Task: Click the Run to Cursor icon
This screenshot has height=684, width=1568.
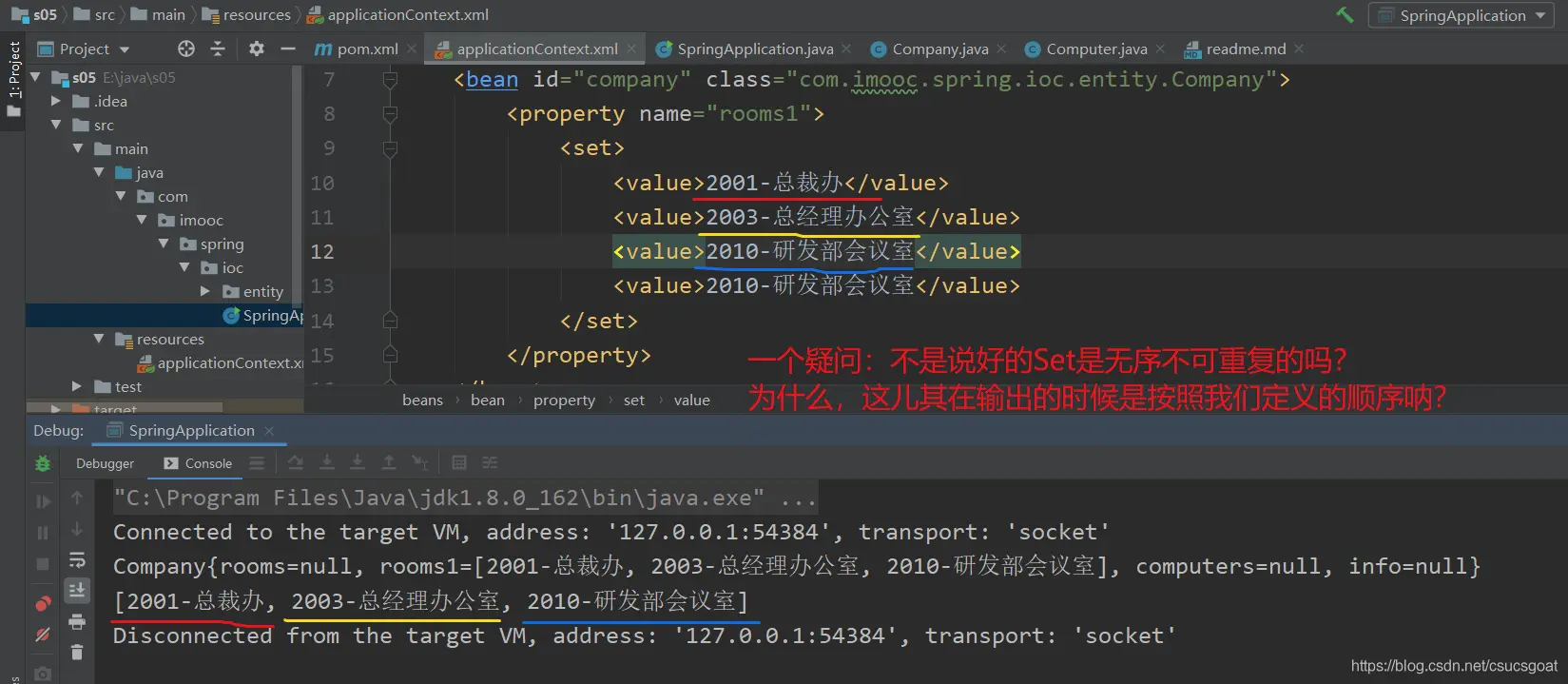Action: pyautogui.click(x=419, y=463)
